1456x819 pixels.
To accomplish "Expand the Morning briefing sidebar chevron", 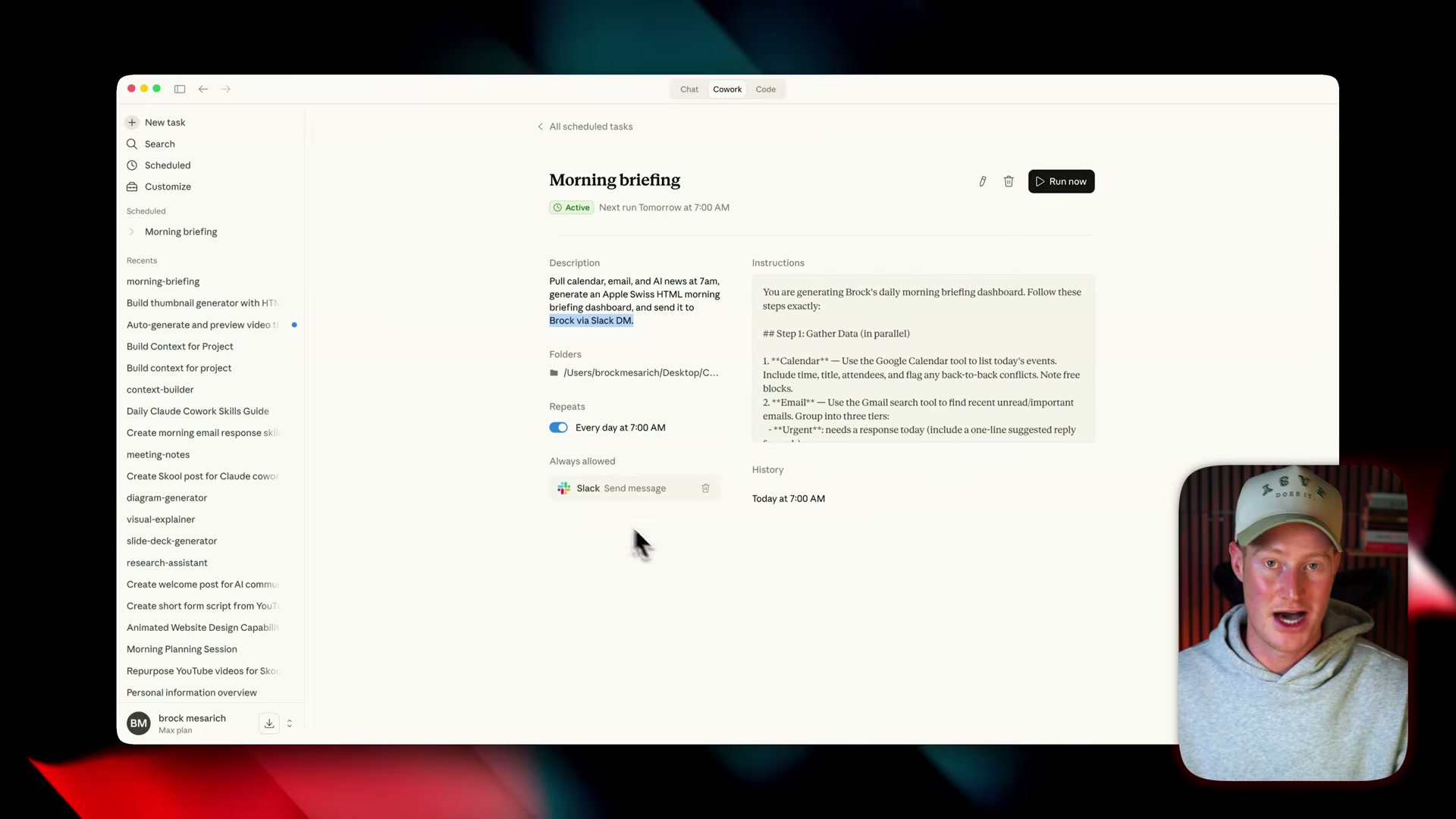I will click(x=132, y=232).
